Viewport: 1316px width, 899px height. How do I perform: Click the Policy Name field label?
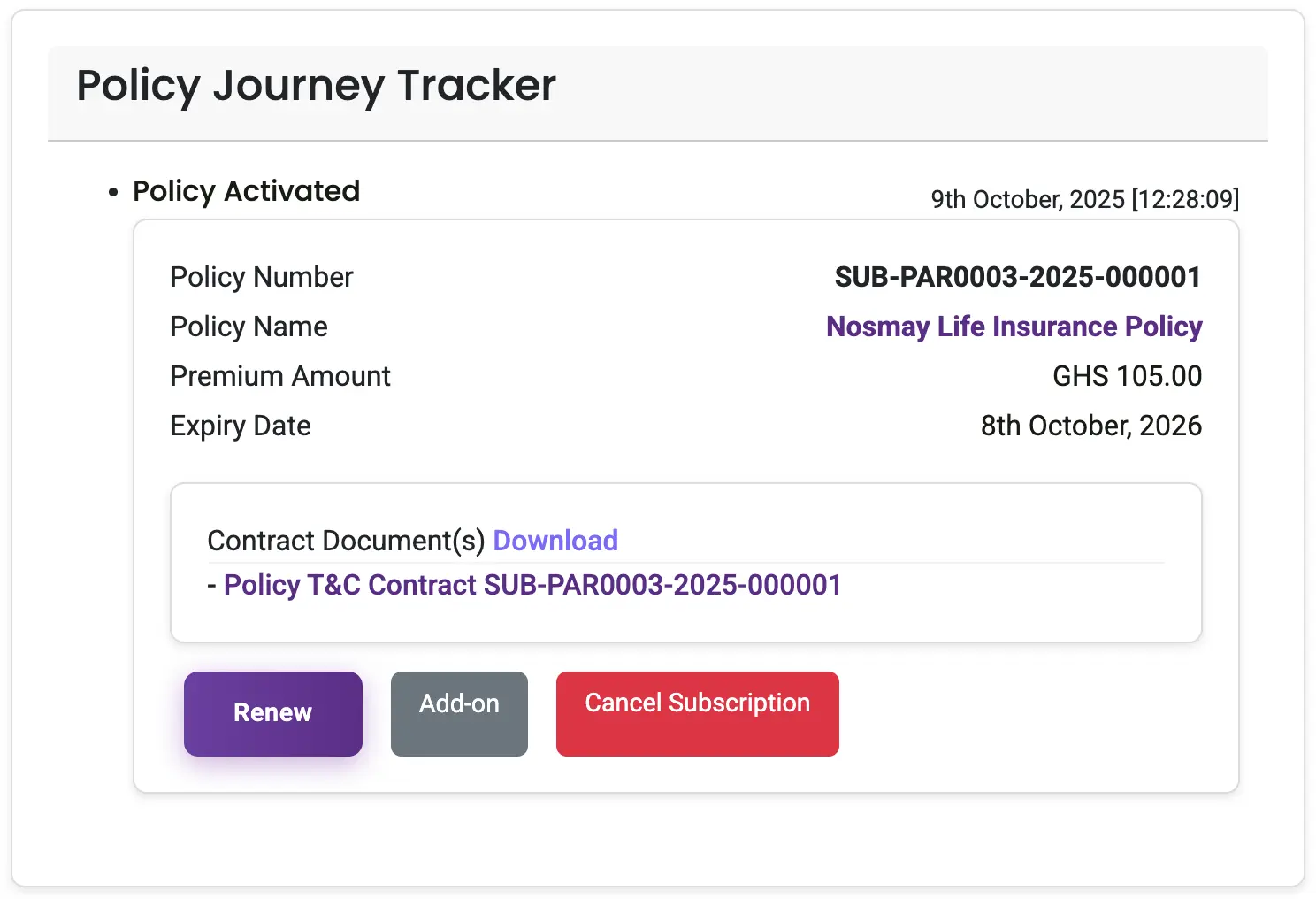click(x=249, y=327)
